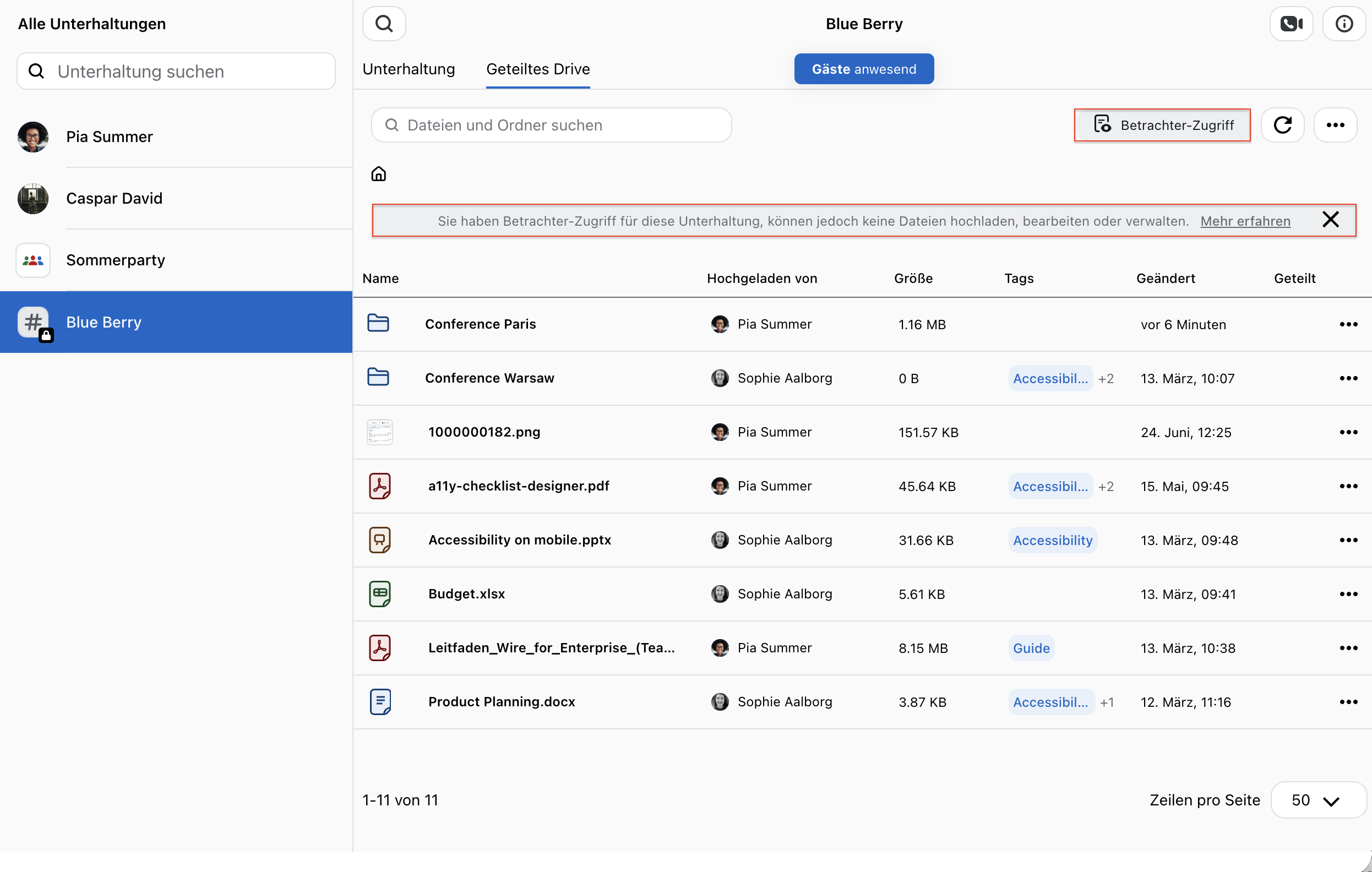The height and width of the screenshot is (872, 1372).
Task: Go to drive home folder icon
Action: [378, 173]
